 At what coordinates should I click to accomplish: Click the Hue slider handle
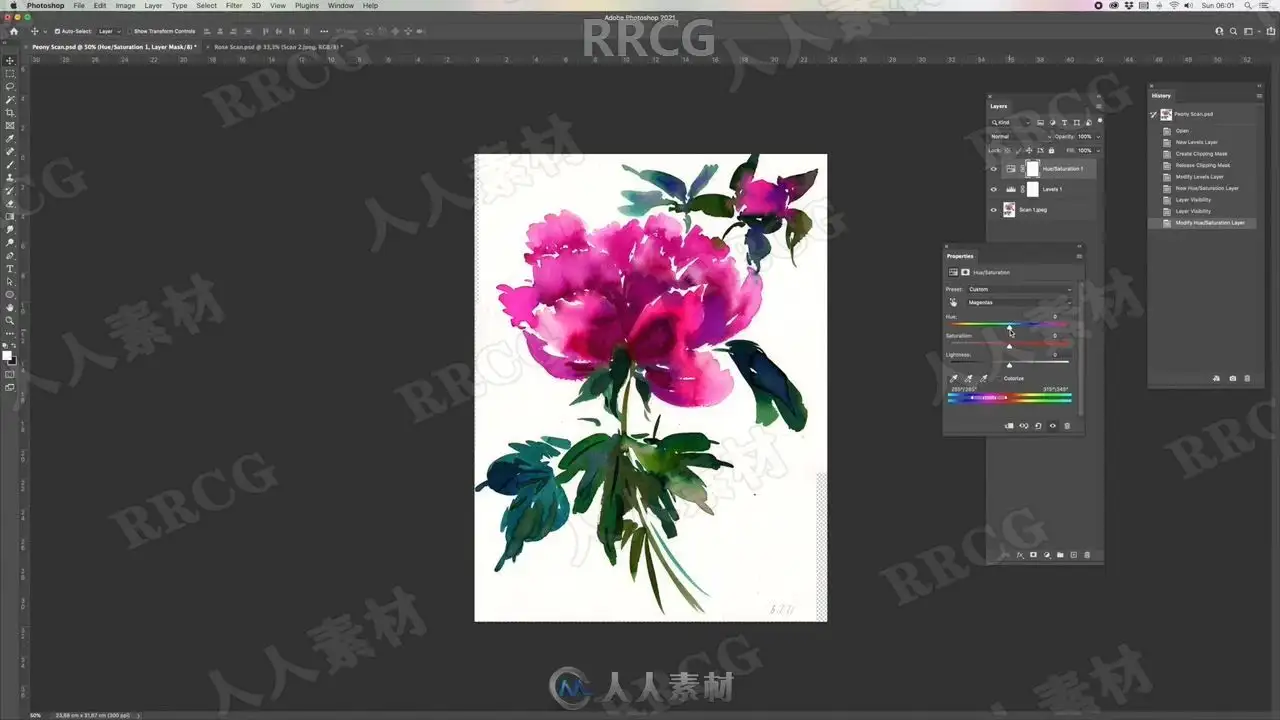1009,327
